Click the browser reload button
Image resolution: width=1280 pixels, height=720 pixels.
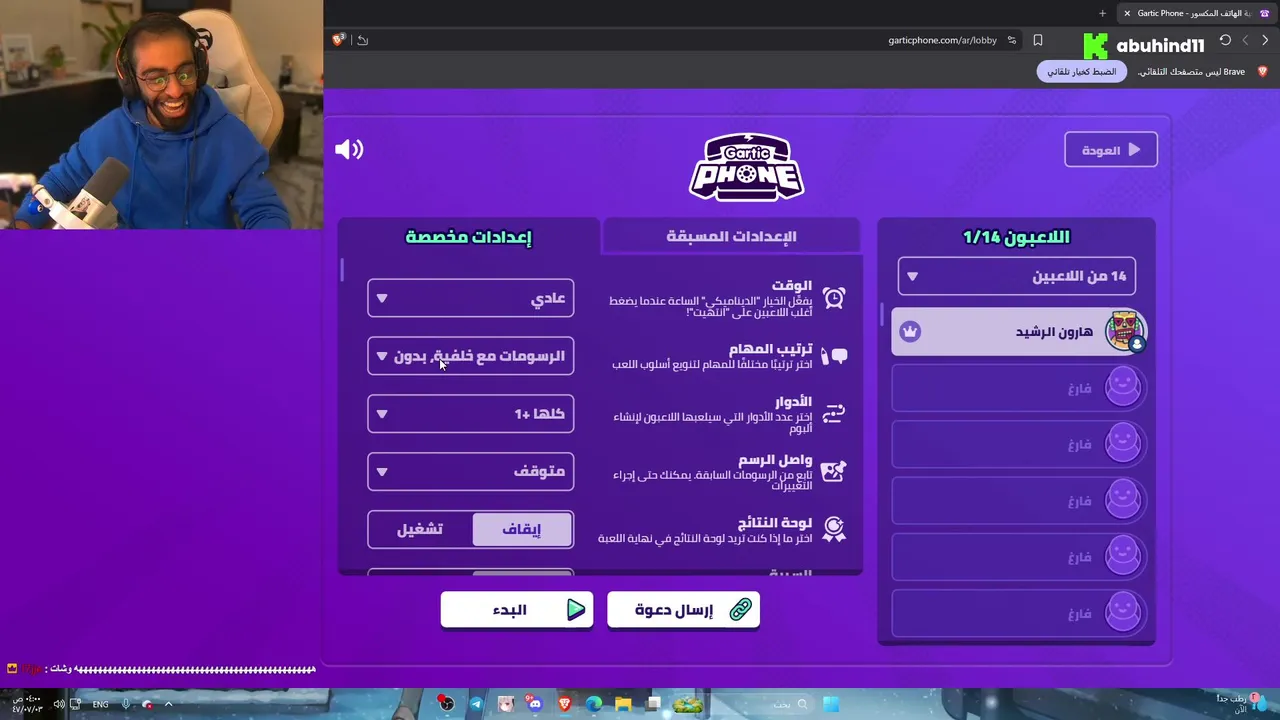pyautogui.click(x=1225, y=40)
